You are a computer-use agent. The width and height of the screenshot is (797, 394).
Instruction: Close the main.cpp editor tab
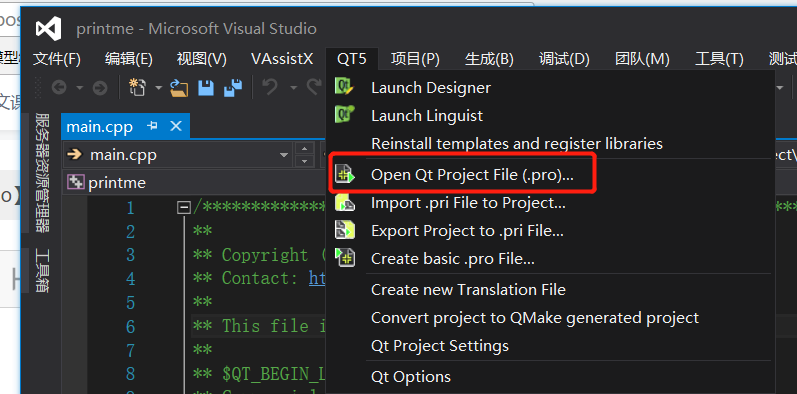176,126
